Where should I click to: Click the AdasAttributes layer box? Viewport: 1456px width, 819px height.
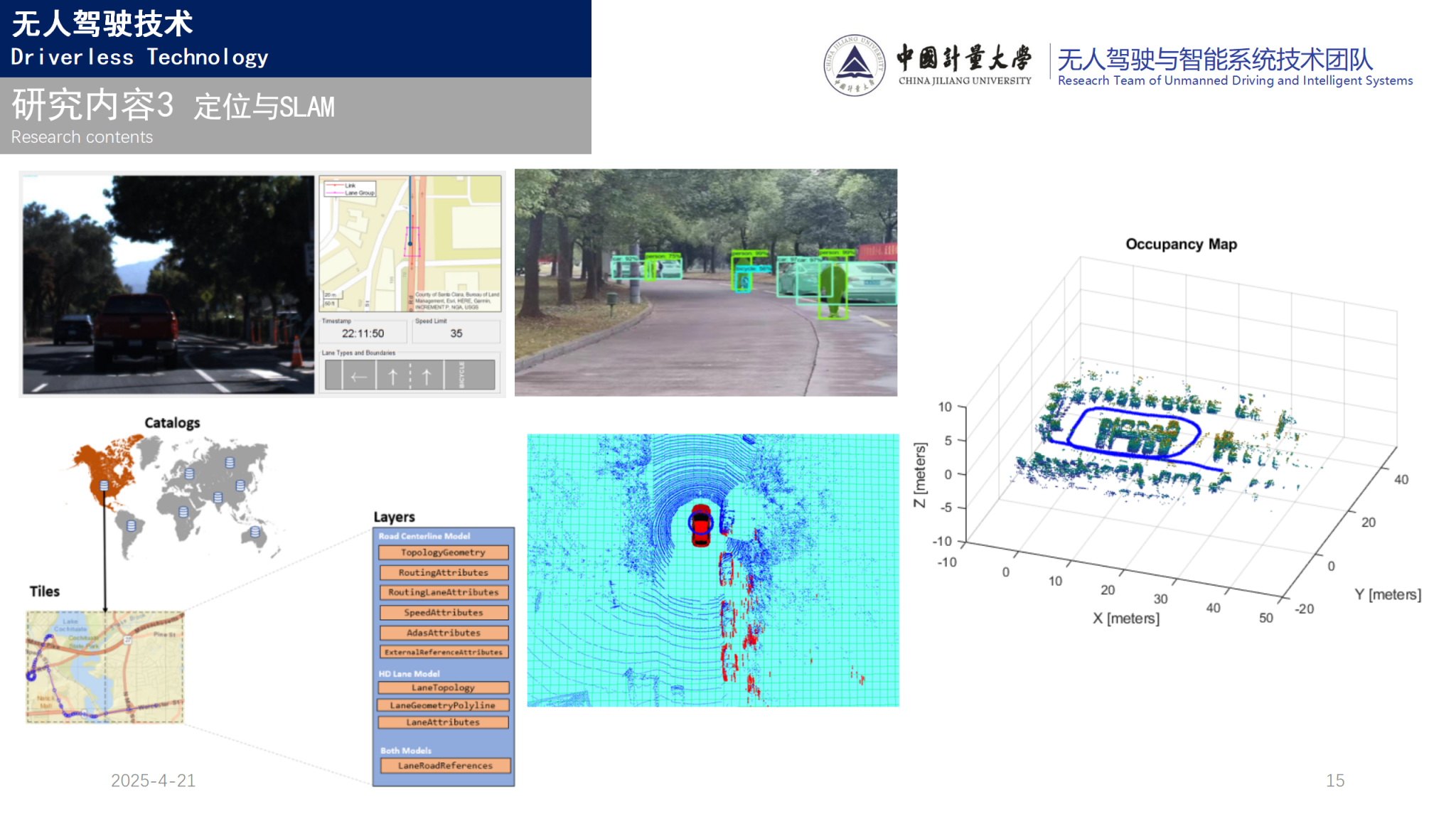coord(443,633)
